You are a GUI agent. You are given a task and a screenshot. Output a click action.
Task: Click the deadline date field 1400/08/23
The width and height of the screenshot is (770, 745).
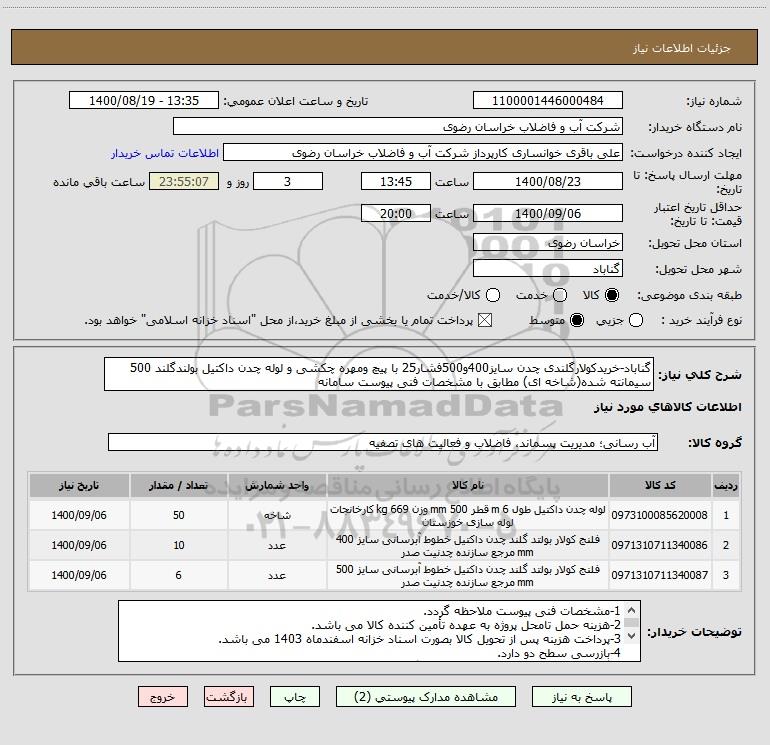pos(548,181)
